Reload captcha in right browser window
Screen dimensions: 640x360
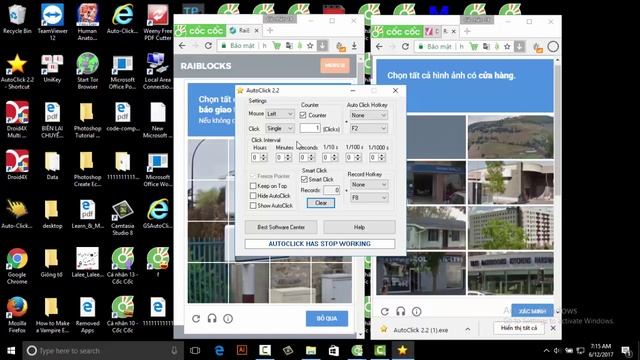click(x=384, y=311)
